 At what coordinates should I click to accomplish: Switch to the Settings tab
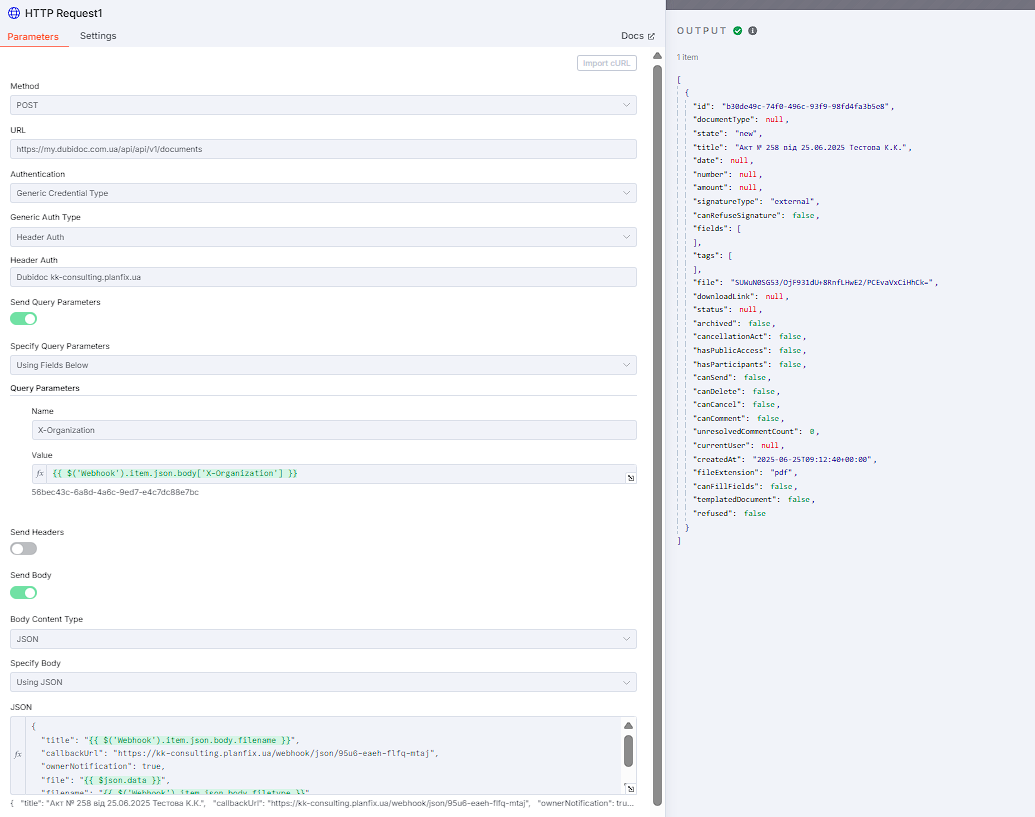(x=98, y=36)
